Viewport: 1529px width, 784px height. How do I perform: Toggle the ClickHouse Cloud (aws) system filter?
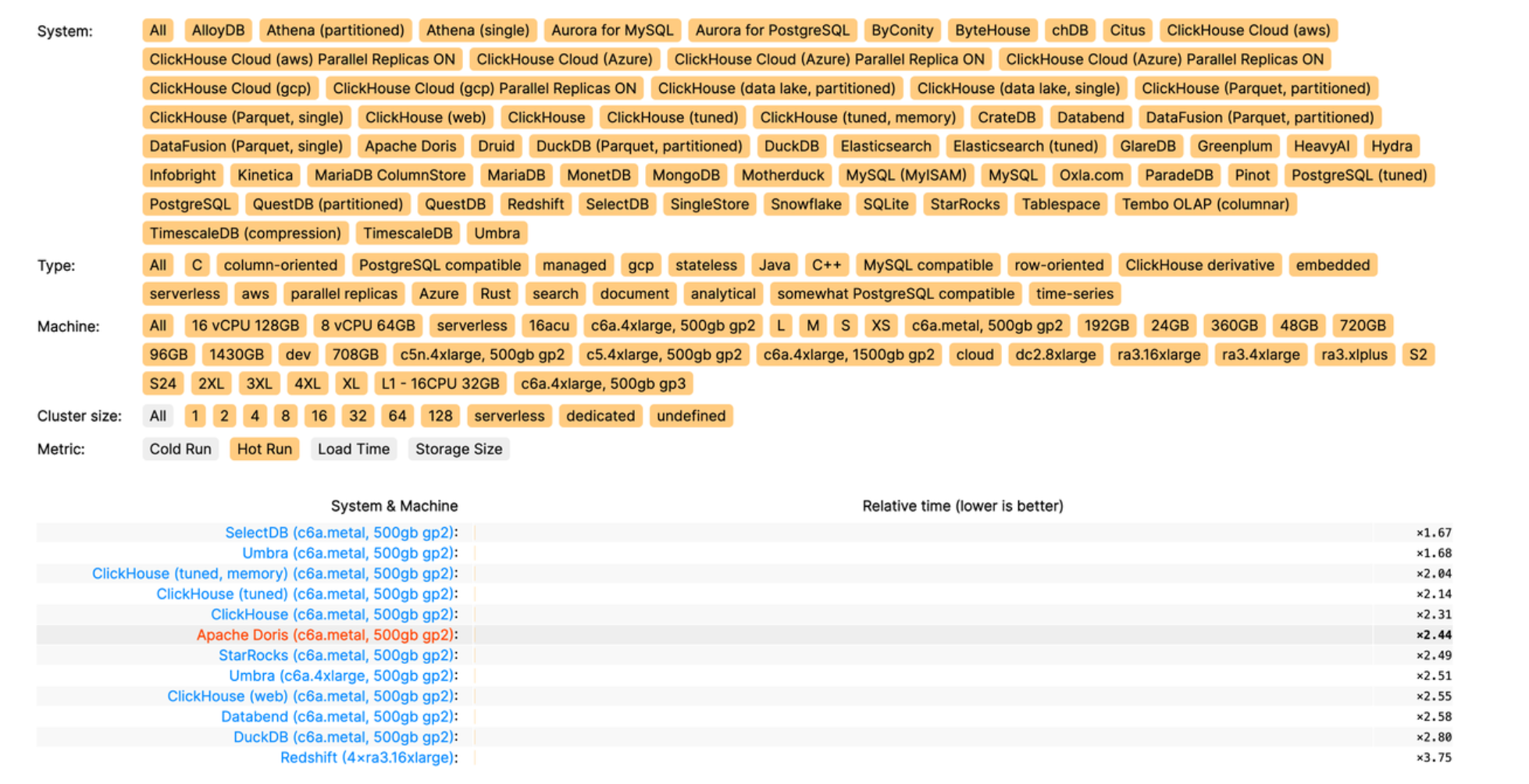click(1249, 30)
